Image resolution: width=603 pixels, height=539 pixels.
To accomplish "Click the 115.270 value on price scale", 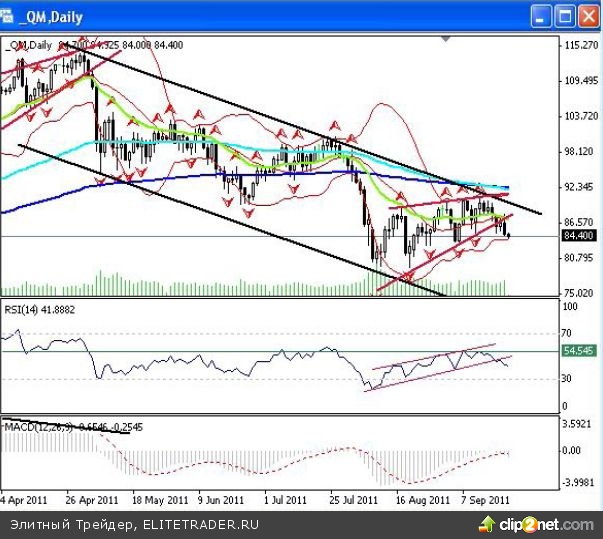I will click(x=579, y=46).
